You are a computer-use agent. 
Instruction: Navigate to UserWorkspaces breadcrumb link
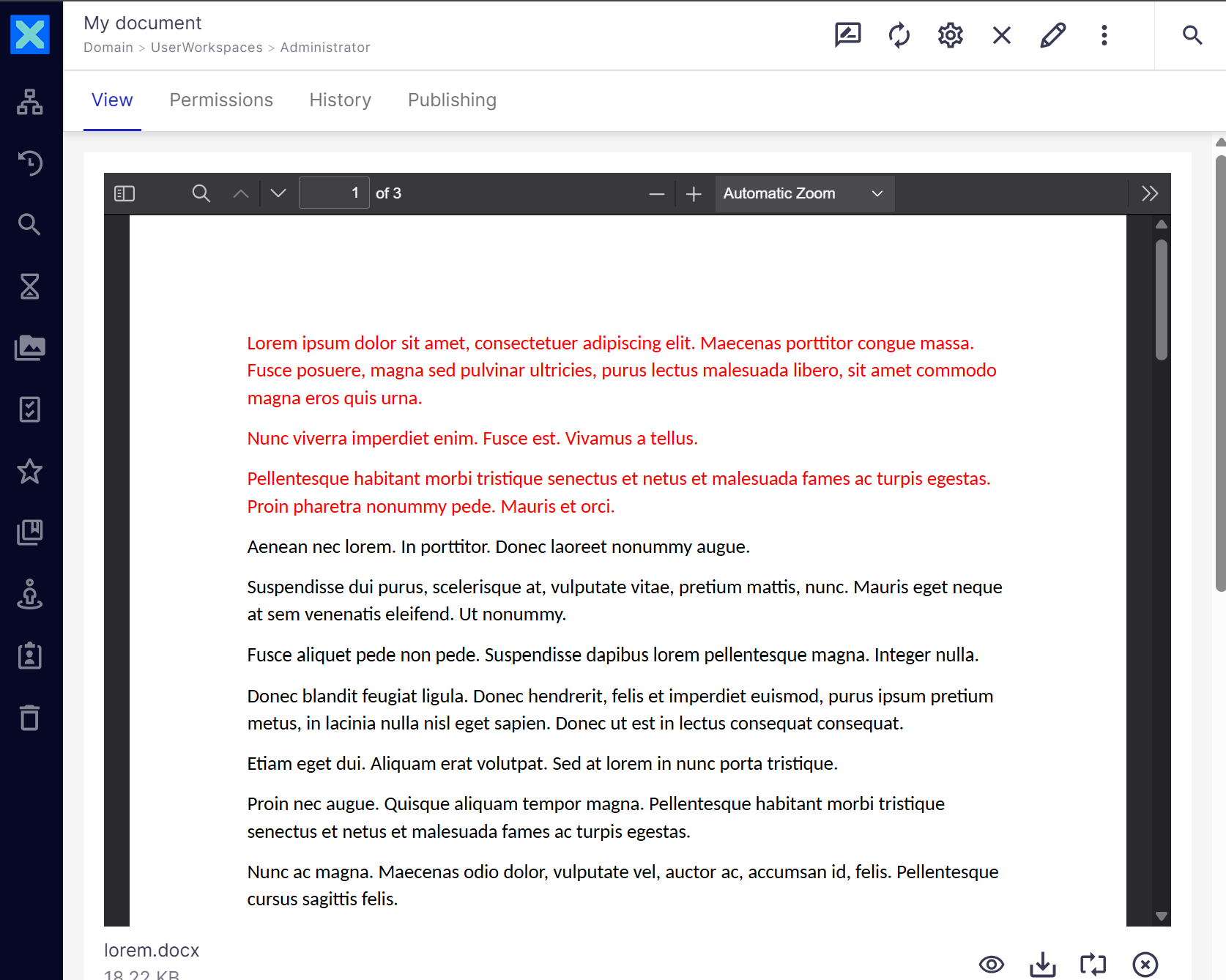[207, 48]
